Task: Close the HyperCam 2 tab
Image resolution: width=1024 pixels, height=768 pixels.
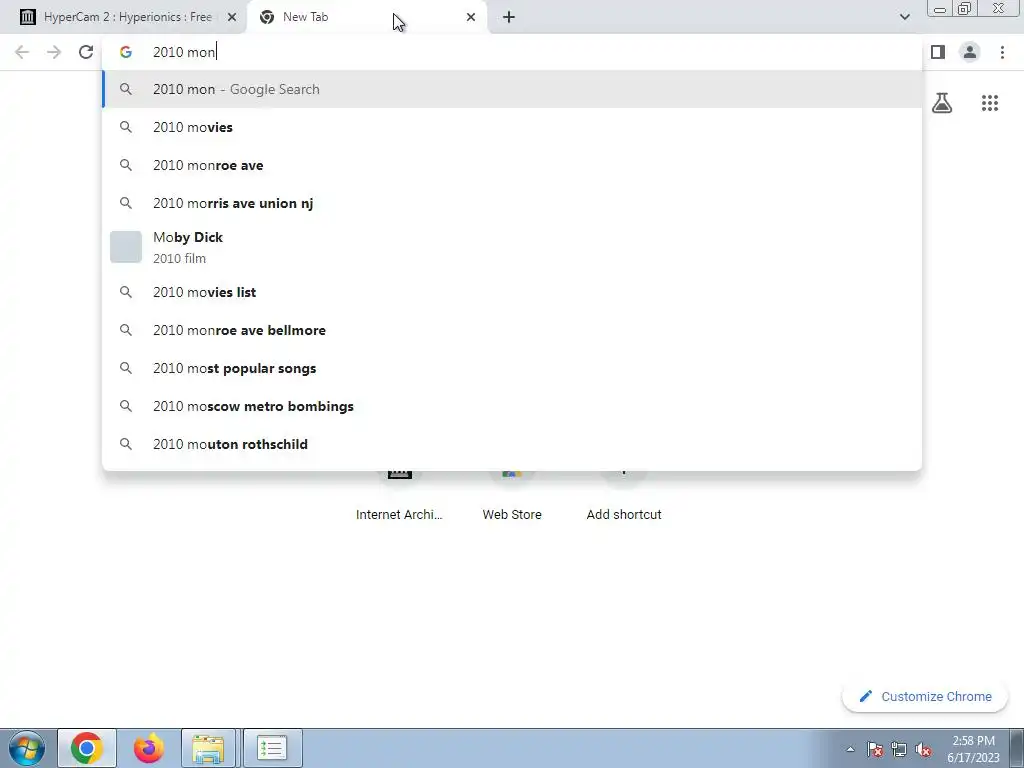Action: coord(231,17)
